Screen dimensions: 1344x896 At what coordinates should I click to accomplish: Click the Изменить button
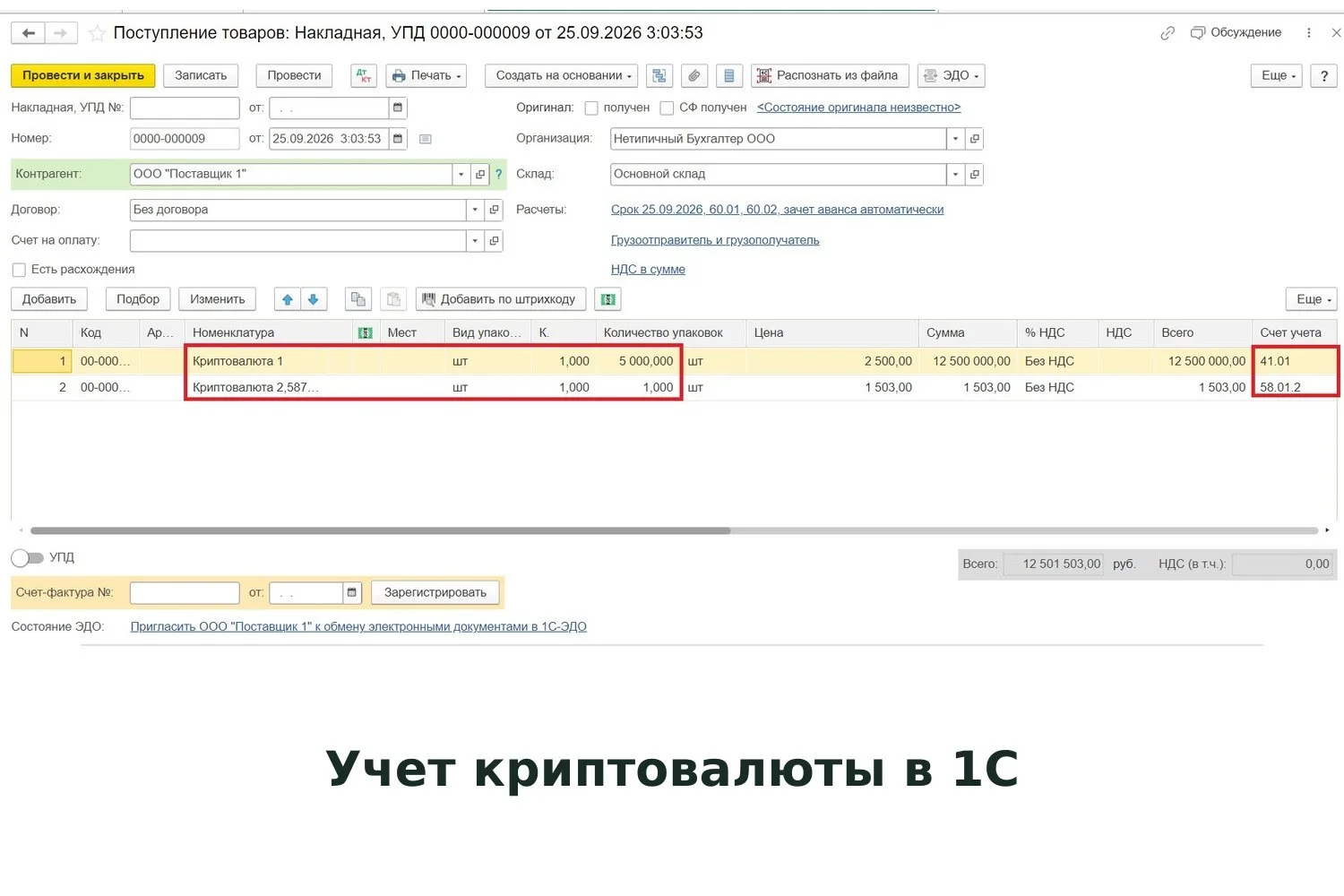pyautogui.click(x=218, y=299)
